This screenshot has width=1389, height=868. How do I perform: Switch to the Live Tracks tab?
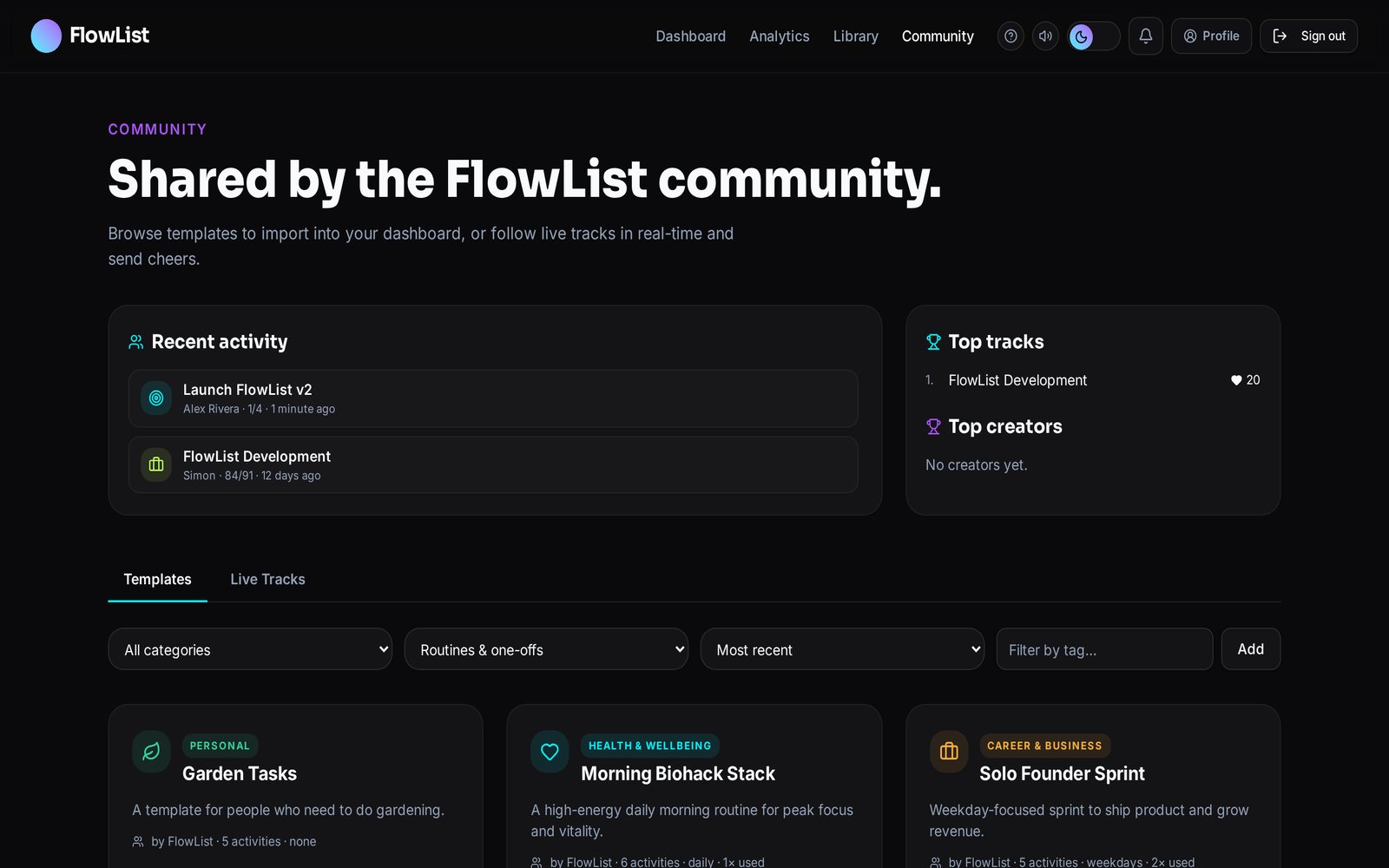267,579
